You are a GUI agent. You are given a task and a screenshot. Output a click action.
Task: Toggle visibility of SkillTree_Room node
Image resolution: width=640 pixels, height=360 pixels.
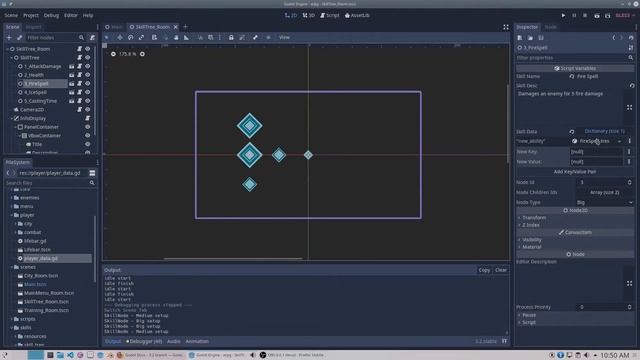tap(87, 49)
